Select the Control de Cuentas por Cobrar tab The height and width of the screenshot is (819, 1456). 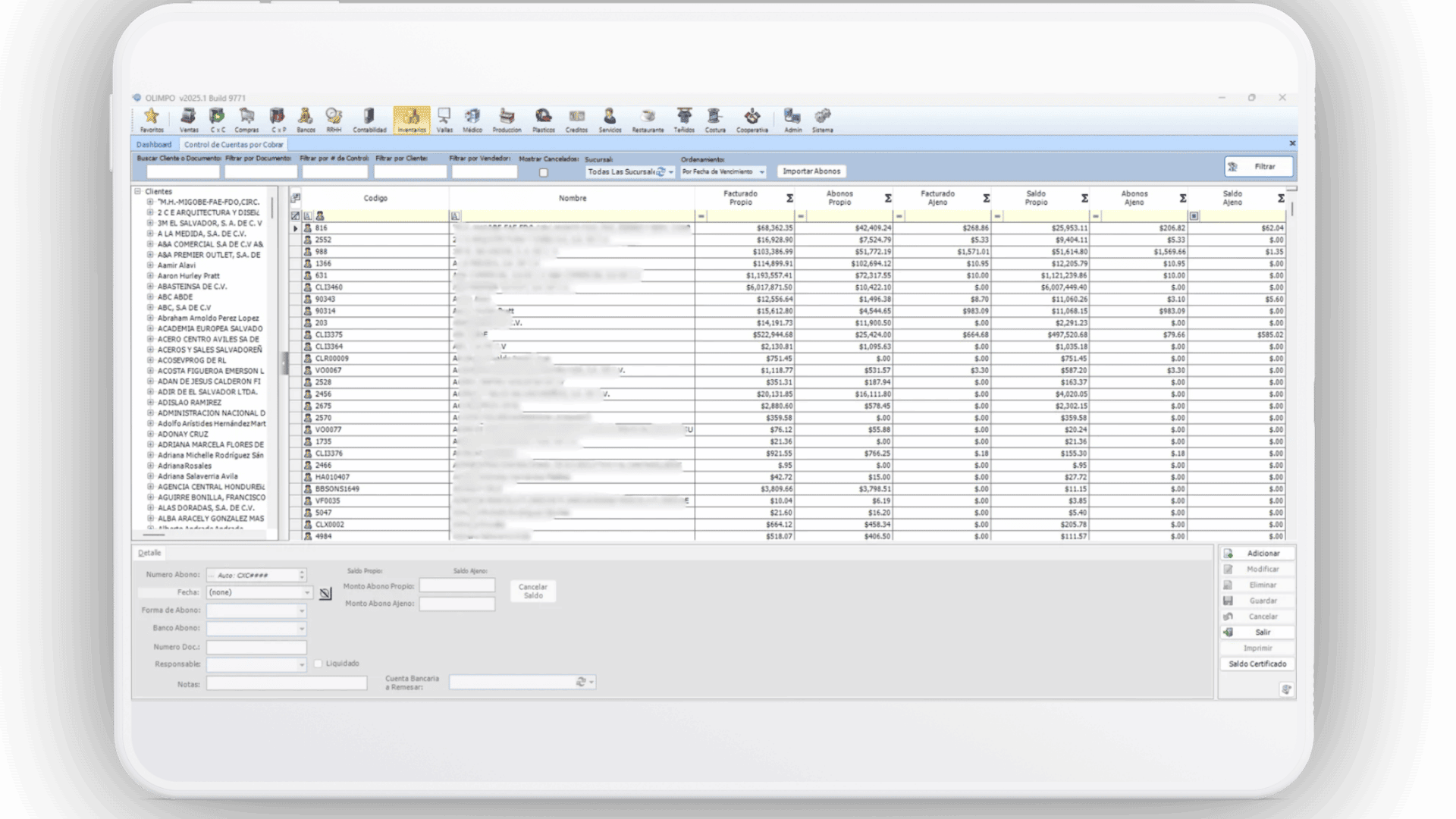point(234,144)
